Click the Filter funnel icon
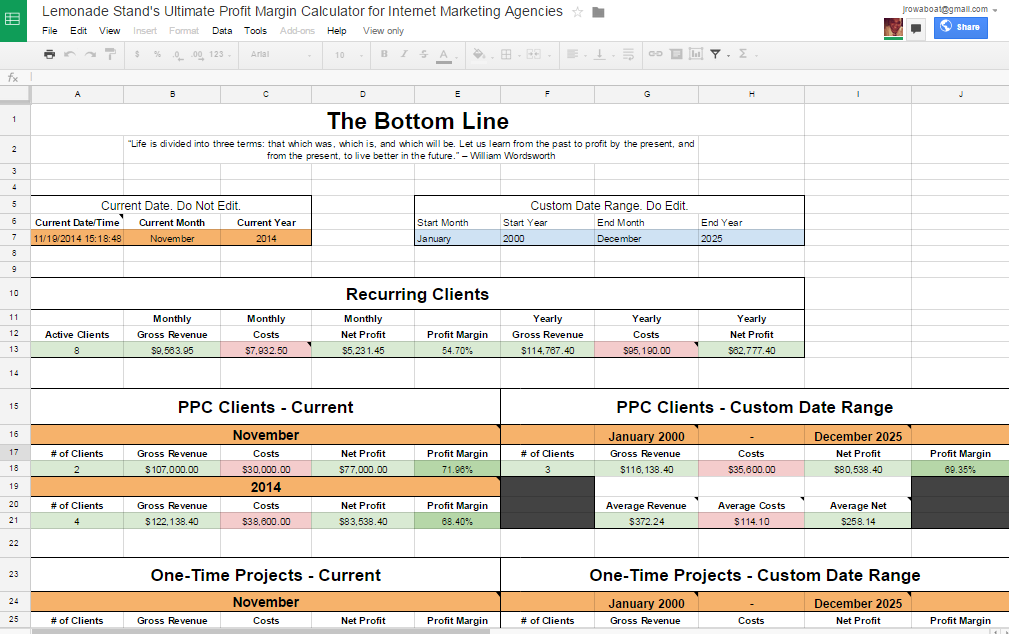Screen dimensions: 1009x634 715,54
